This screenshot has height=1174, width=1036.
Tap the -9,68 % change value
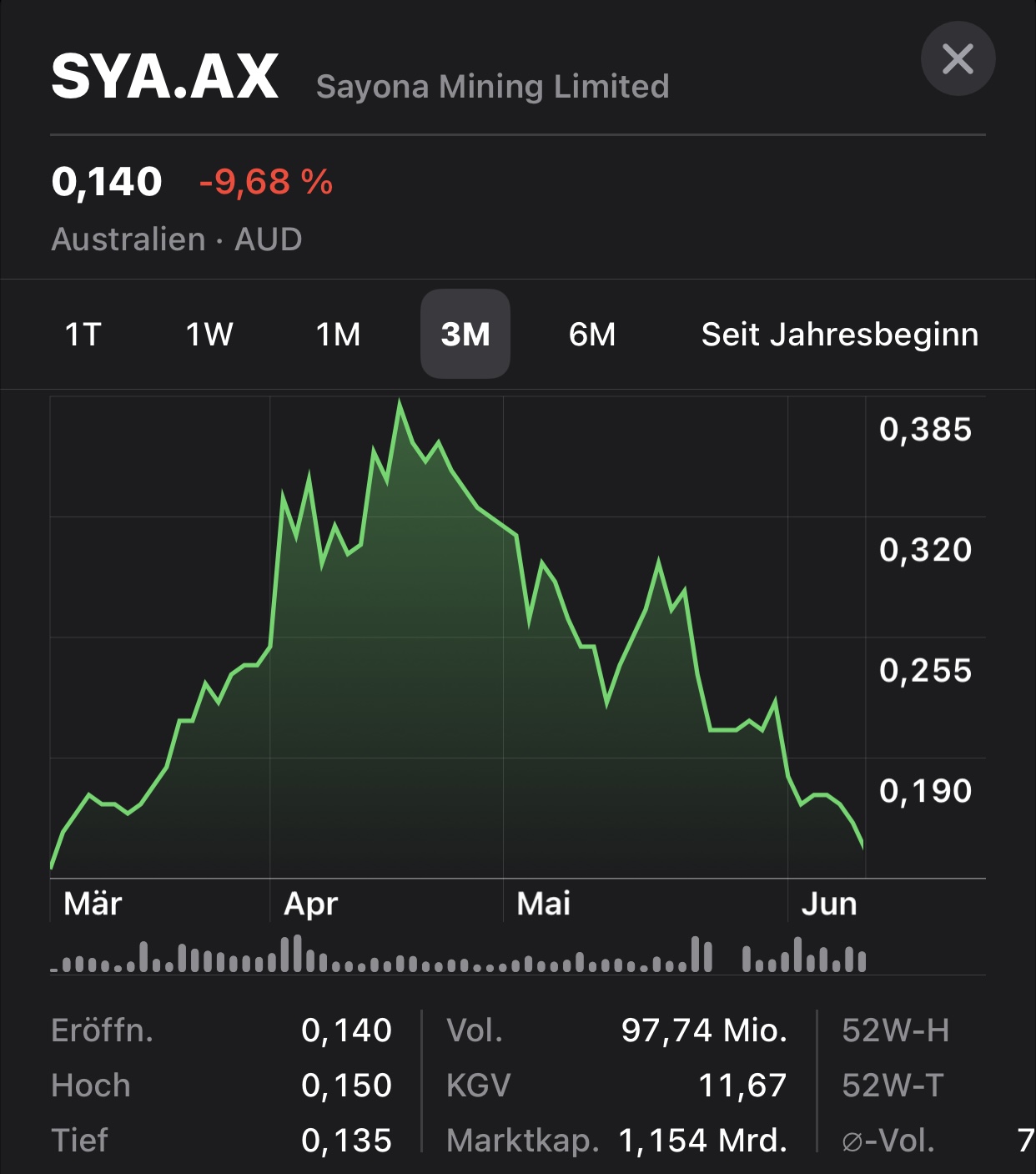tap(266, 182)
